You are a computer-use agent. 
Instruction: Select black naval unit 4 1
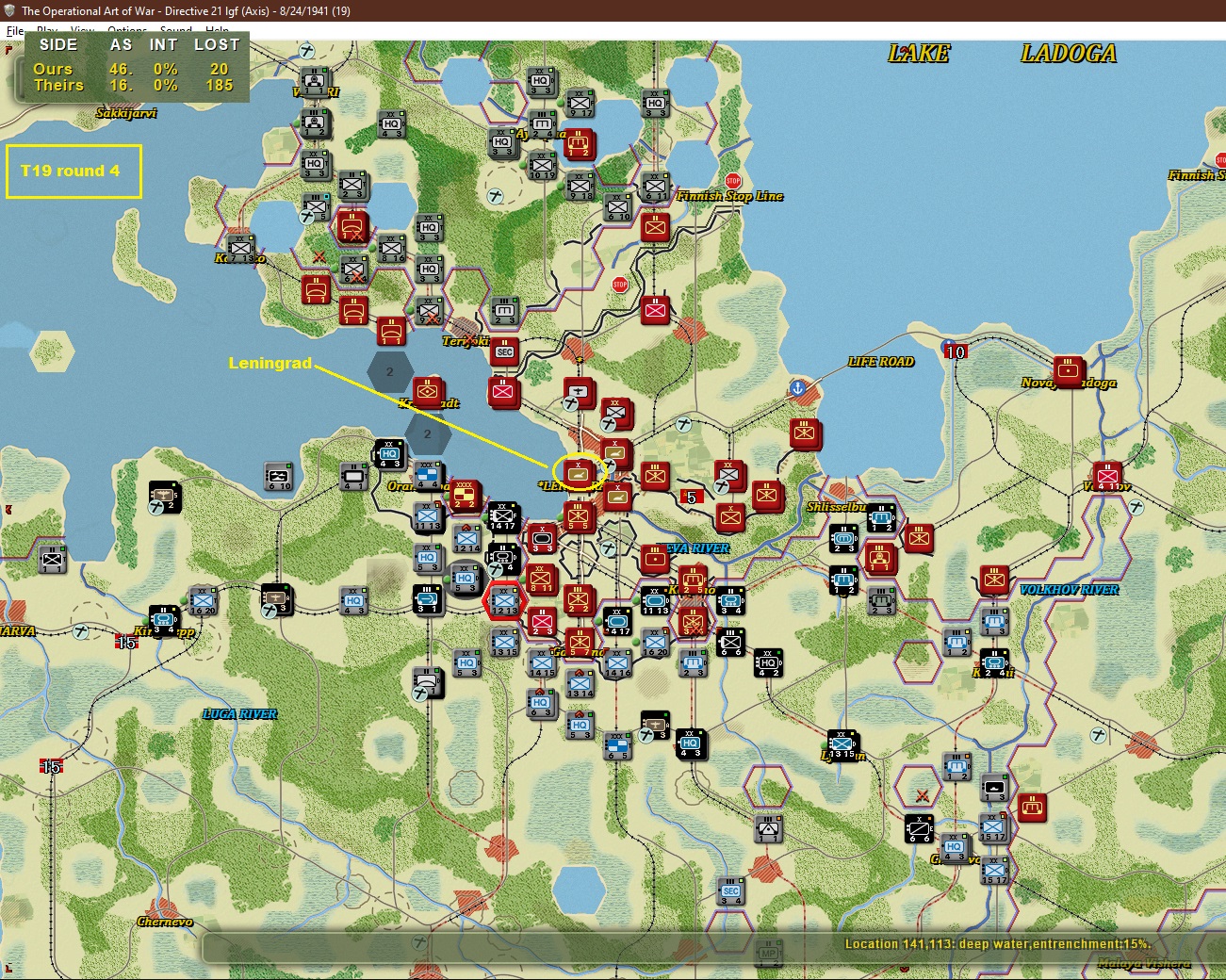[x=353, y=476]
